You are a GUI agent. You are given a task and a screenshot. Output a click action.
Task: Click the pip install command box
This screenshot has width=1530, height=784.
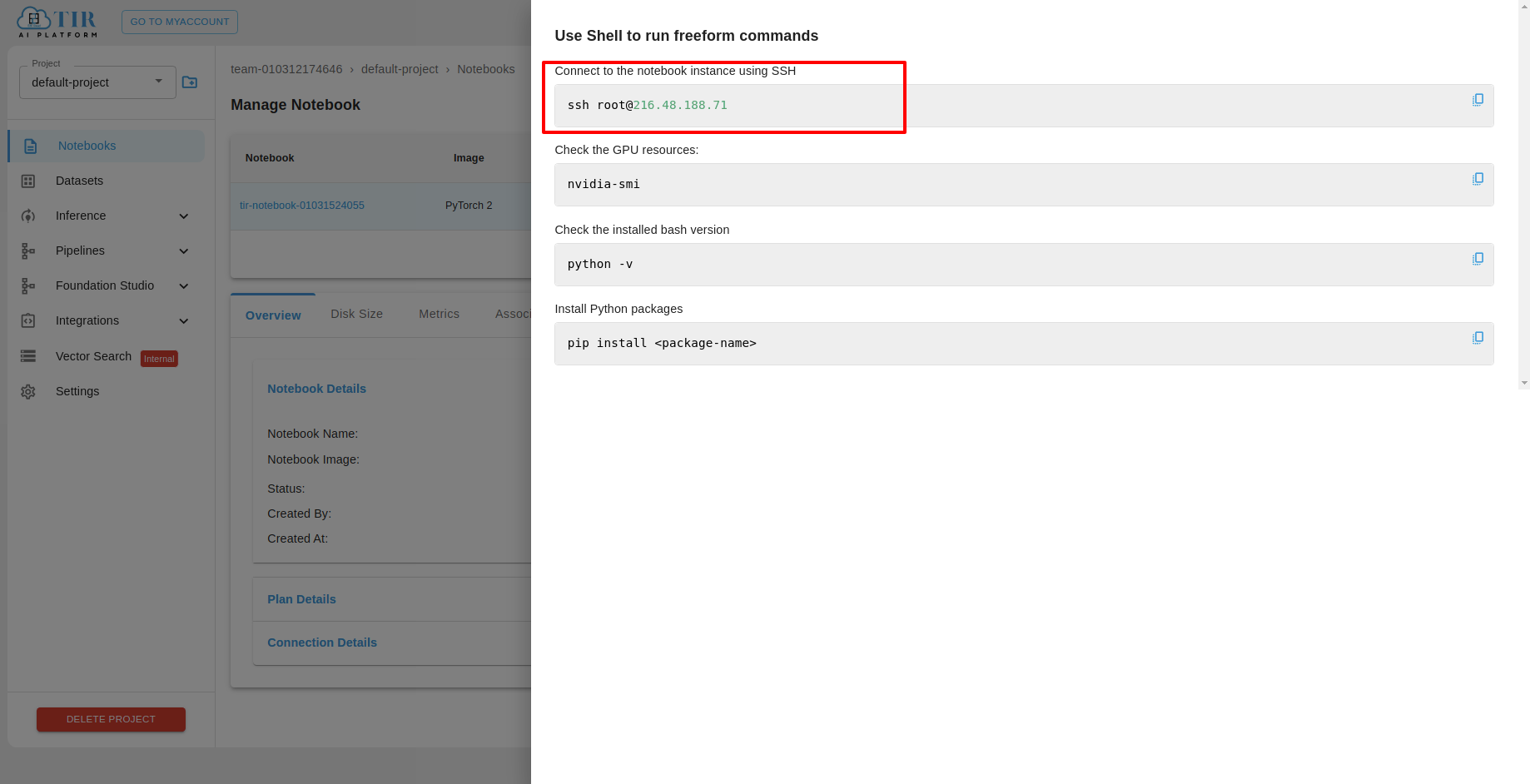click(x=1024, y=344)
